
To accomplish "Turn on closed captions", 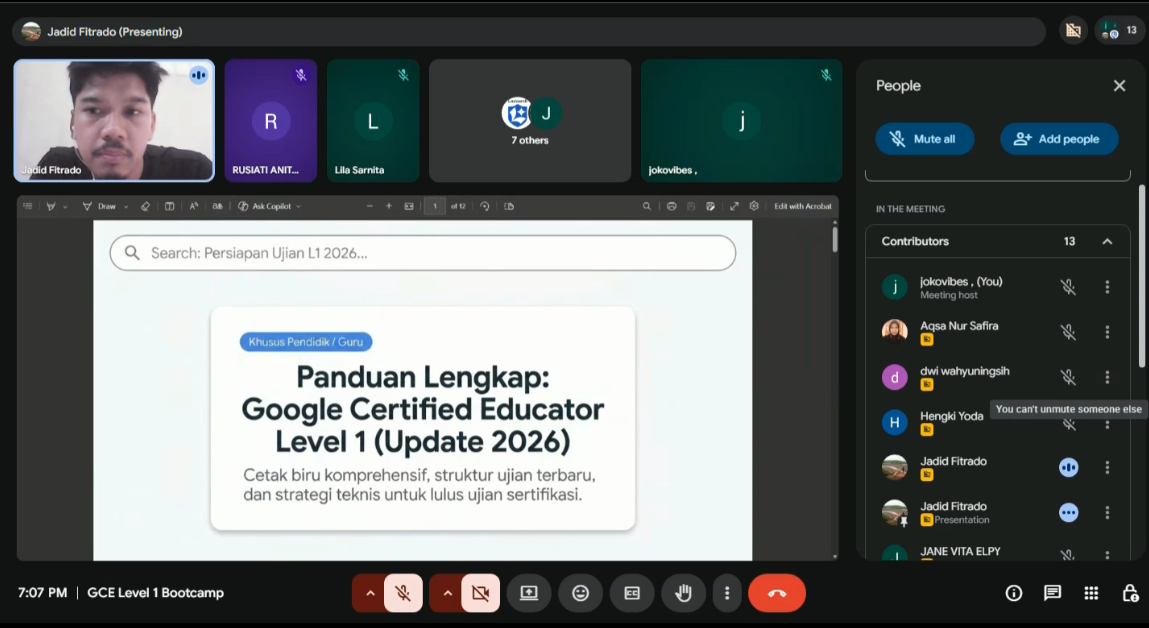I will click(x=632, y=593).
